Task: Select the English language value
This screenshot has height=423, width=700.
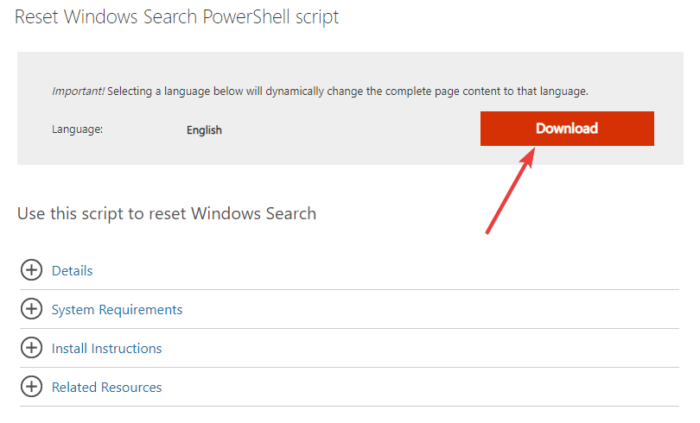Action: (204, 130)
